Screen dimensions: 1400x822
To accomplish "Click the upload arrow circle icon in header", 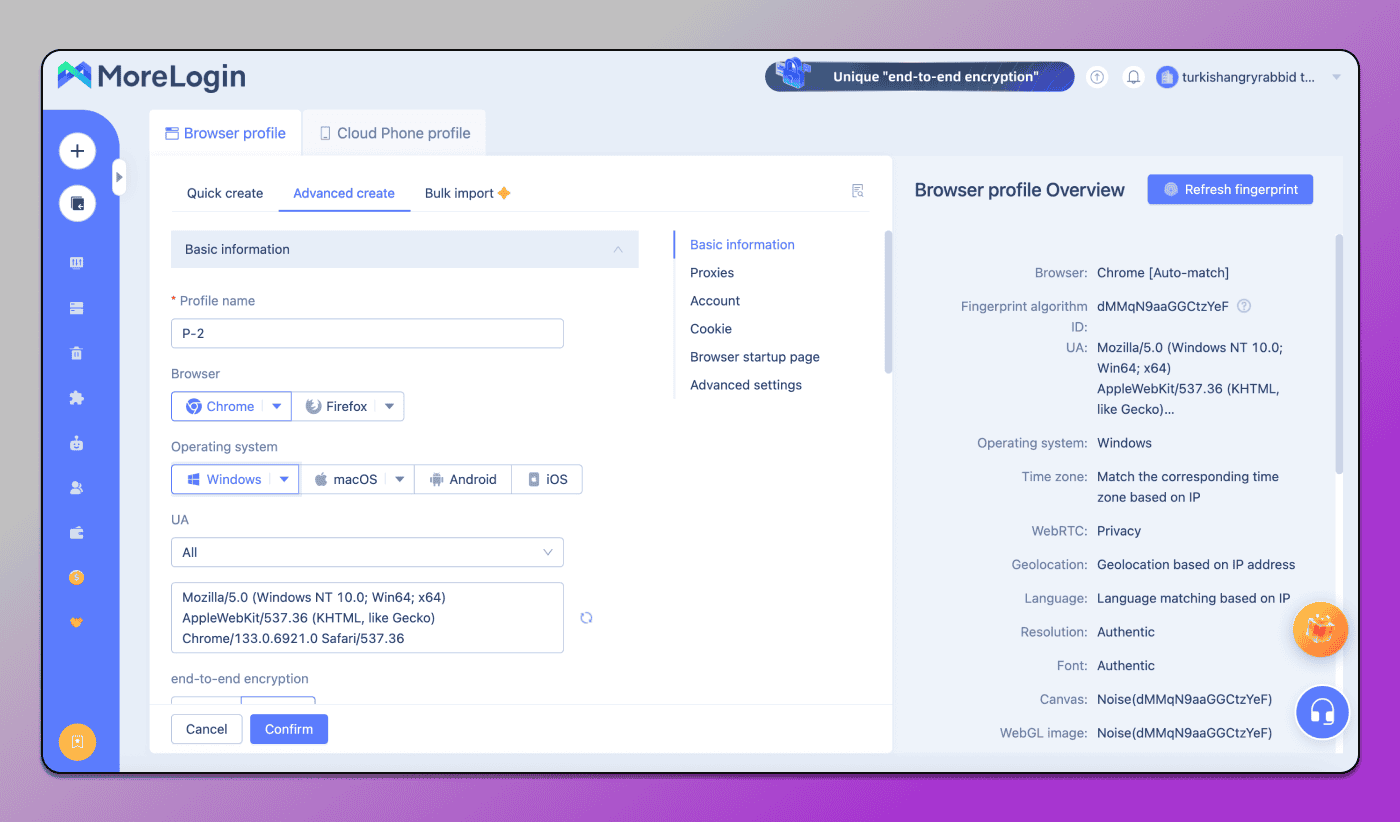I will click(1098, 77).
